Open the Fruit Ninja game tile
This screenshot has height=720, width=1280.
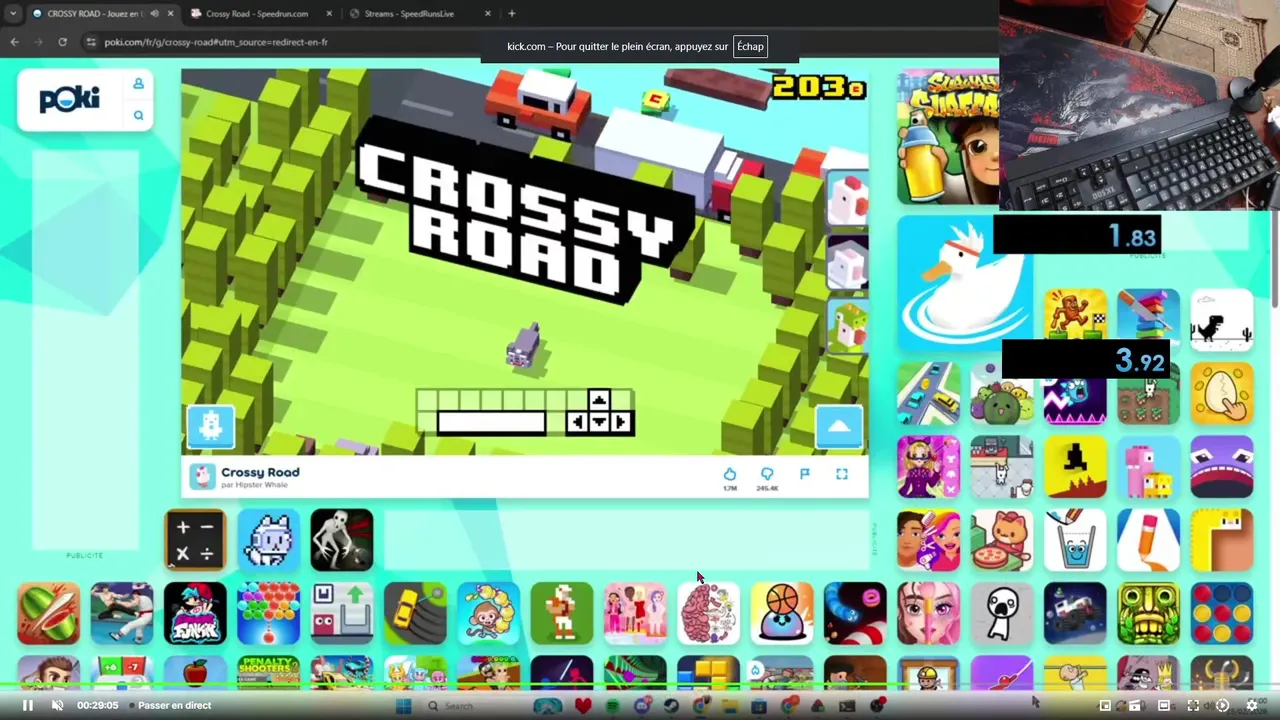48,613
